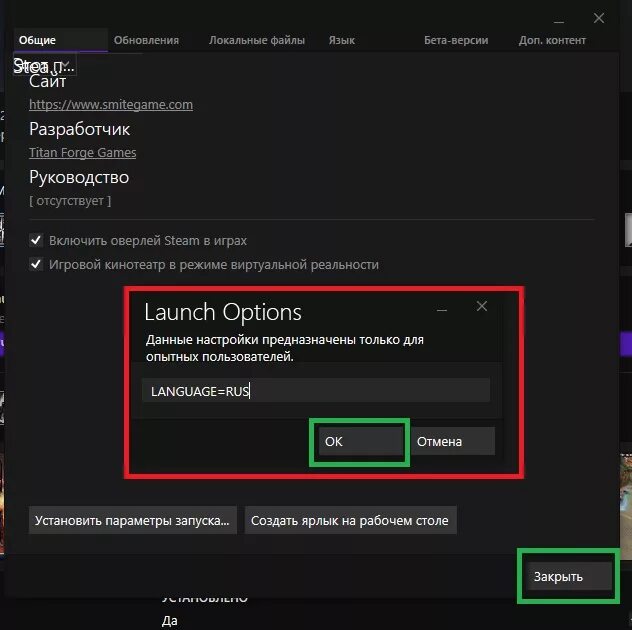This screenshot has height=630, width=632.
Task: Confirm Launch Options with OK
Action: (x=361, y=441)
